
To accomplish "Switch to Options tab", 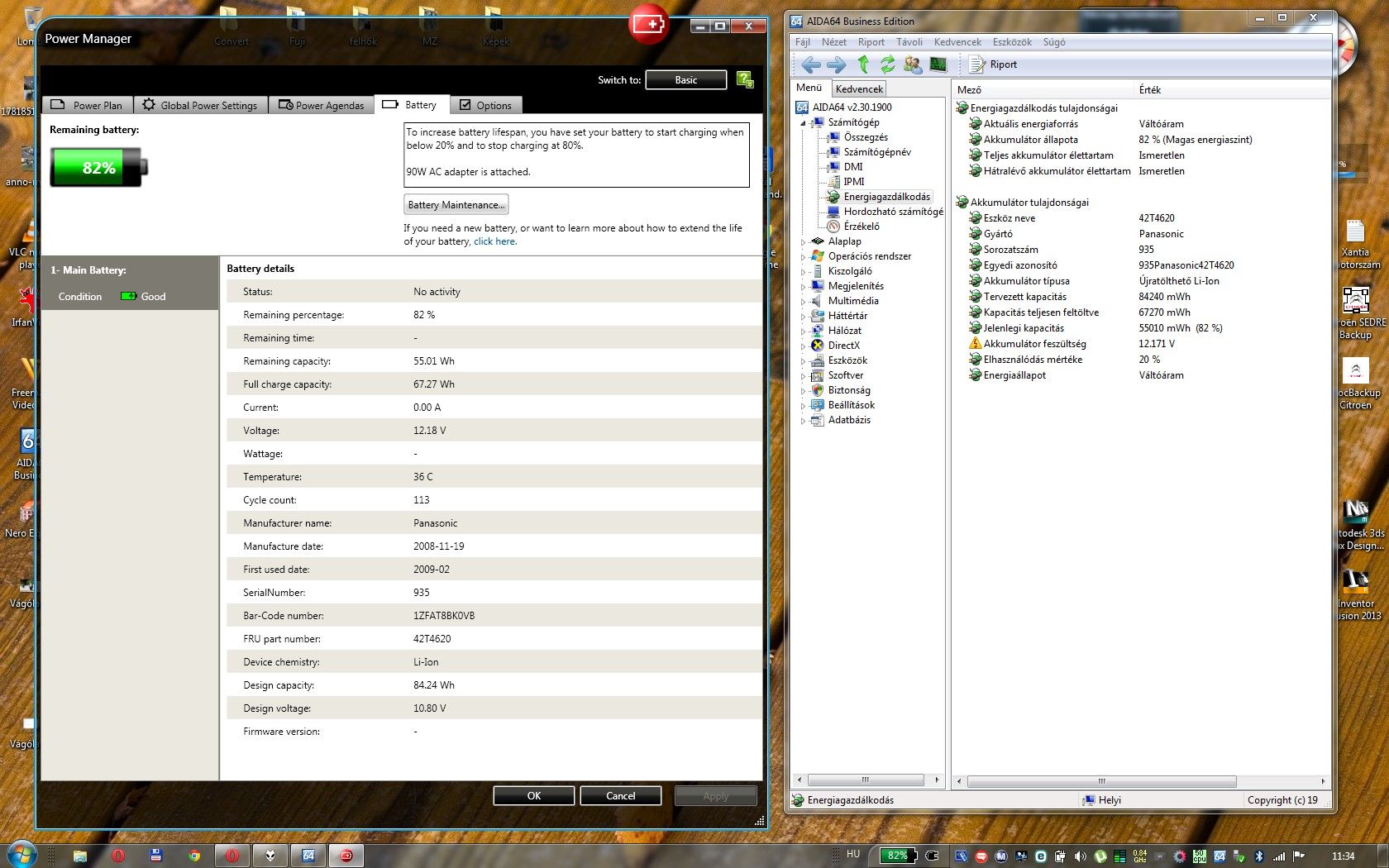I will 486,105.
